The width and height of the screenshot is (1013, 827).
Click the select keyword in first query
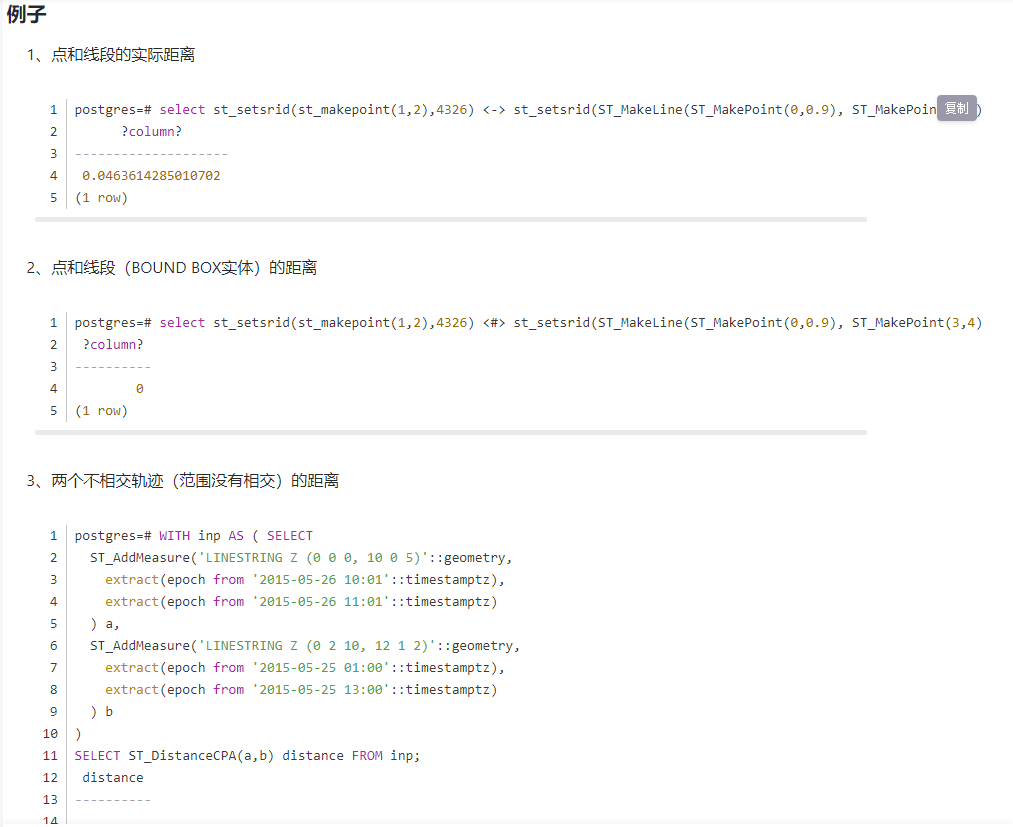[x=182, y=110]
